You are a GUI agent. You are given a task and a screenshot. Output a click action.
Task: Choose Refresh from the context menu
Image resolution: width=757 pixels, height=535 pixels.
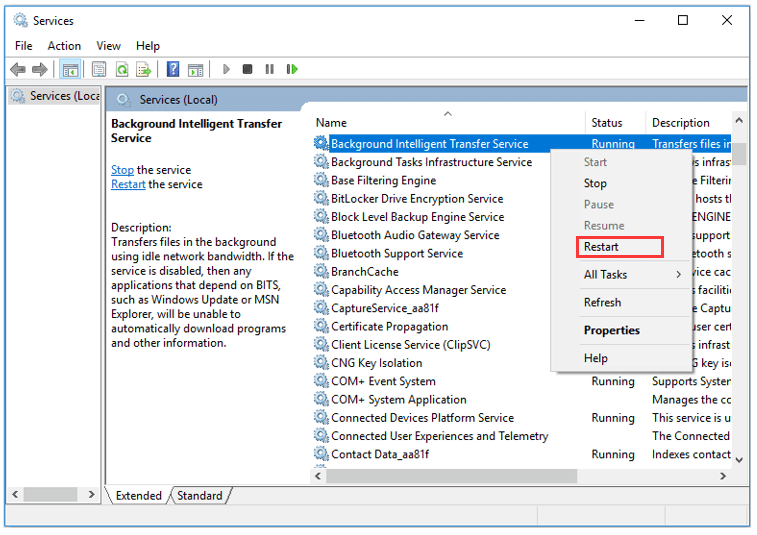coord(621,302)
